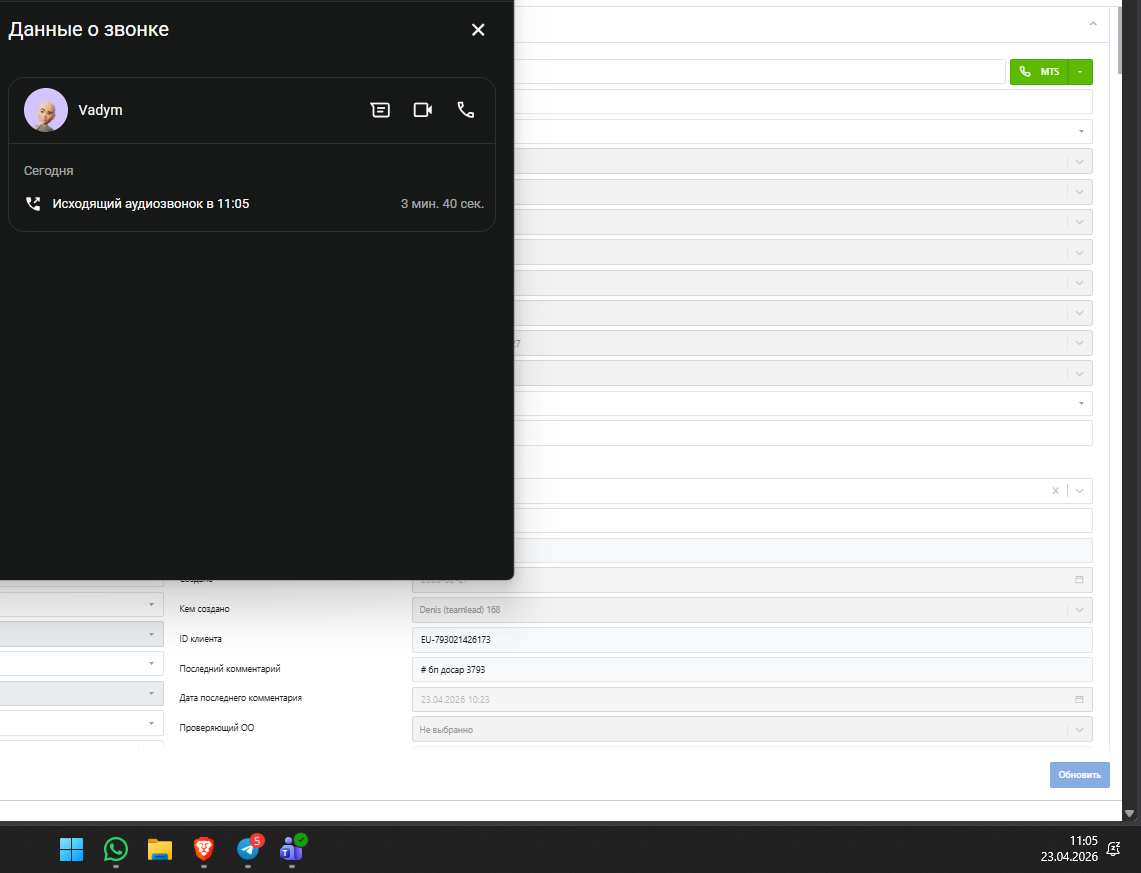Click the Проверяющий ОО label
This screenshot has width=1141, height=873.
[x=217, y=728]
